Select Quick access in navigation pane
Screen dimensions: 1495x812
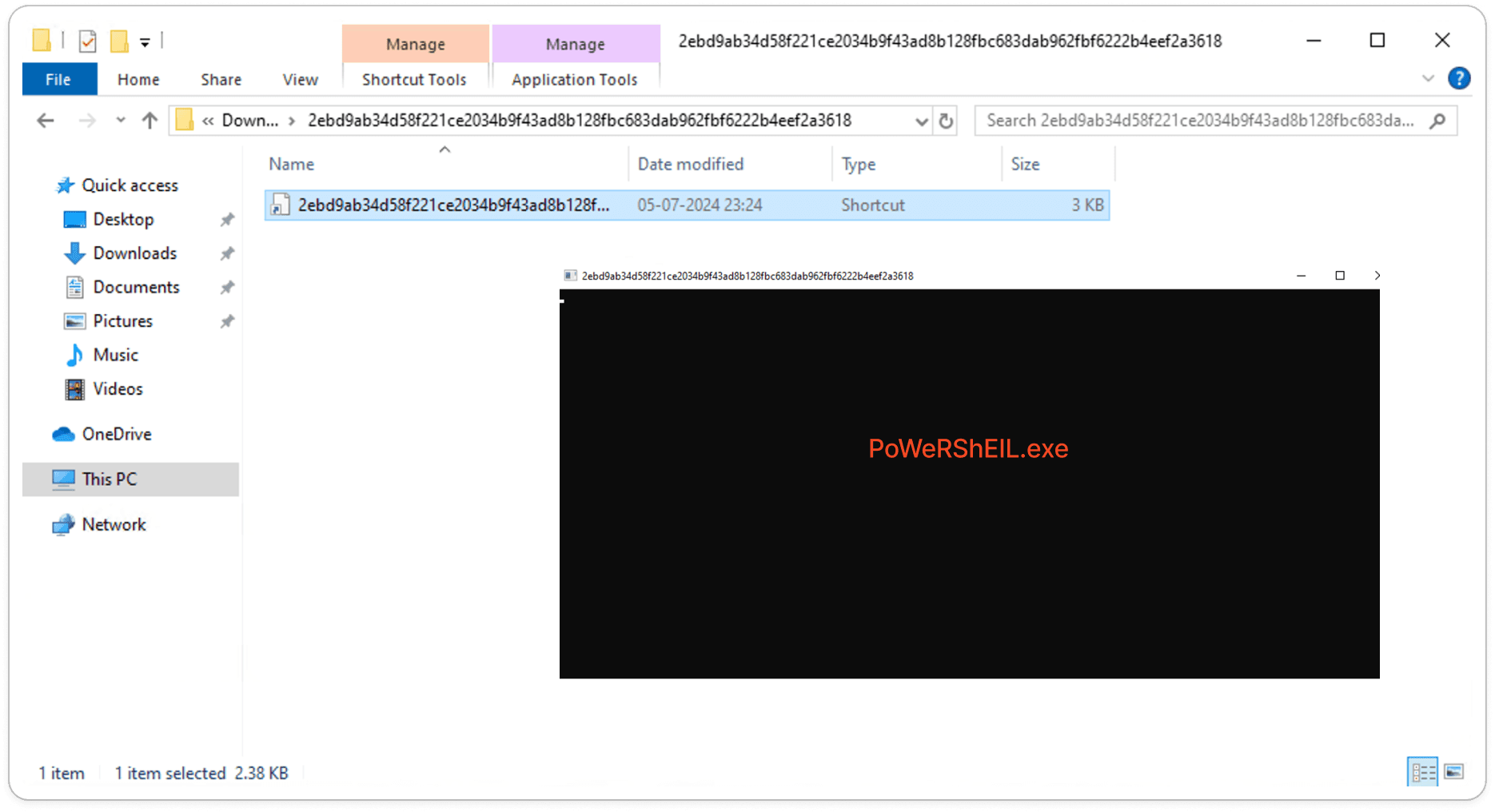130,185
